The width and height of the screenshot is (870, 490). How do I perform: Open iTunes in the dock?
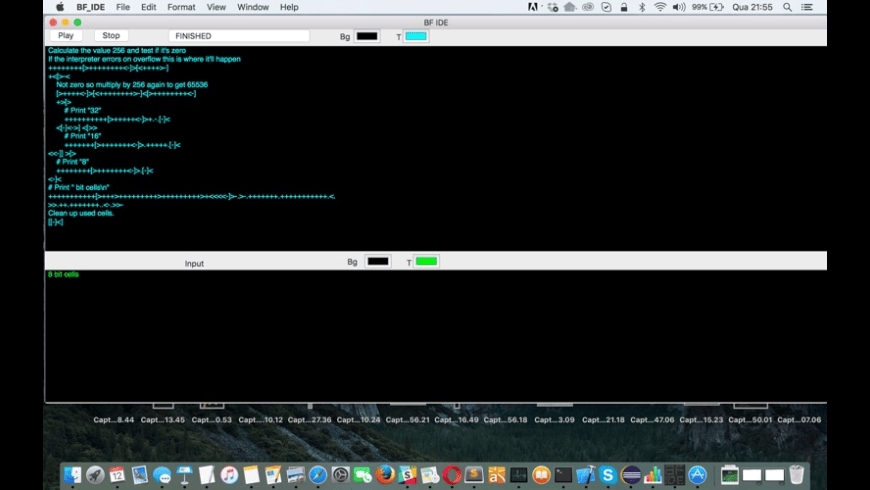tap(229, 475)
